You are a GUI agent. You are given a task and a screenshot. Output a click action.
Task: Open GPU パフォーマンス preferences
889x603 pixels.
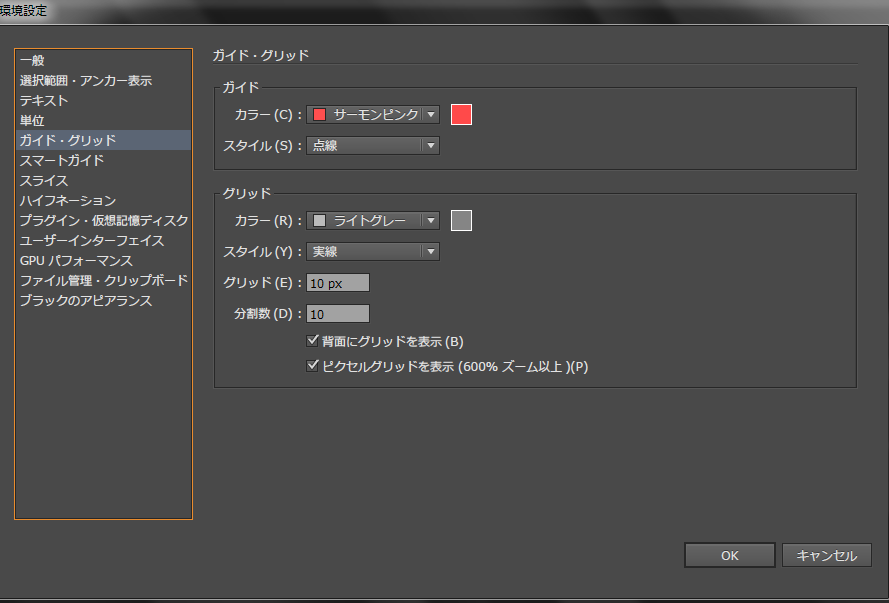coord(103,260)
